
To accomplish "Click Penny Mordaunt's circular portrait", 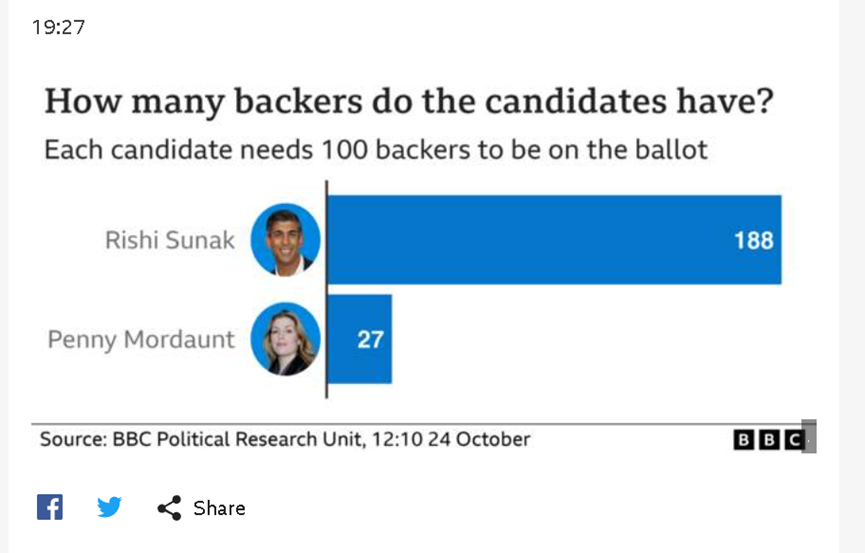I will tap(285, 339).
